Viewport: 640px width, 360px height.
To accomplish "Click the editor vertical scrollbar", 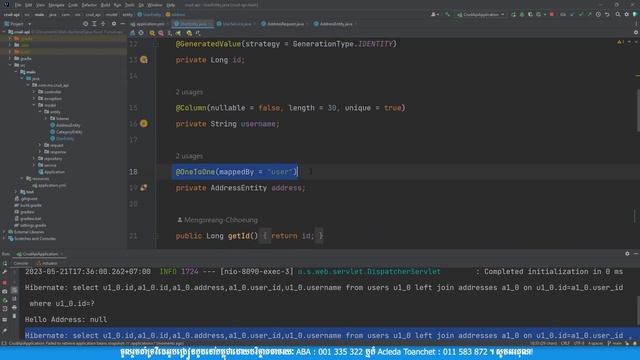I will [x=638, y=110].
